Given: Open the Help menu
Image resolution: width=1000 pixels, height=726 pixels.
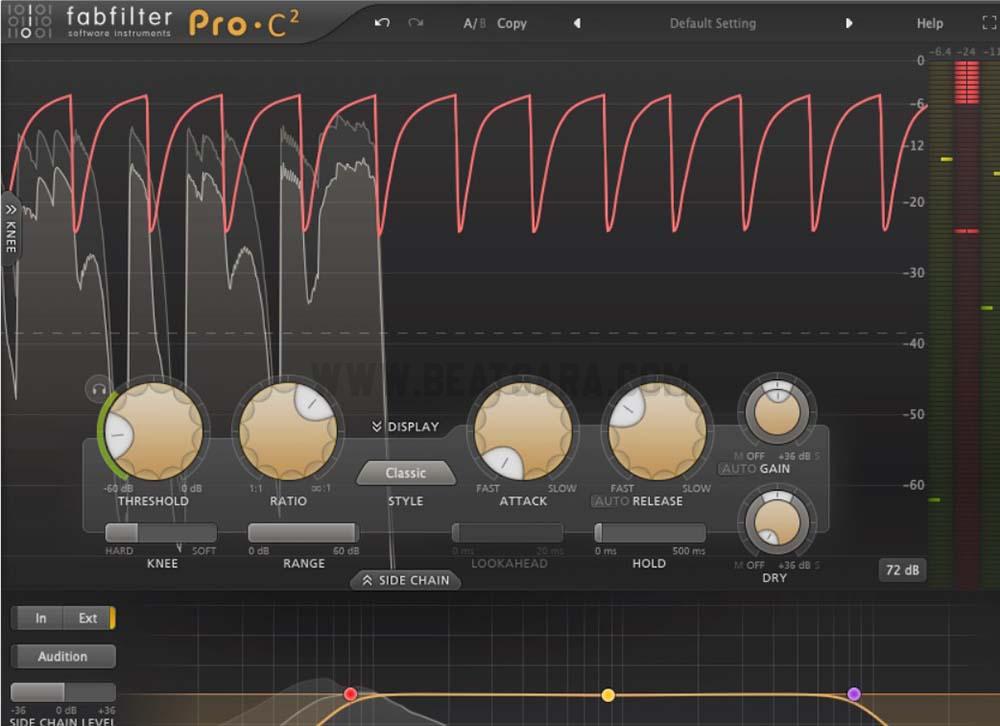Looking at the screenshot, I should point(930,23).
